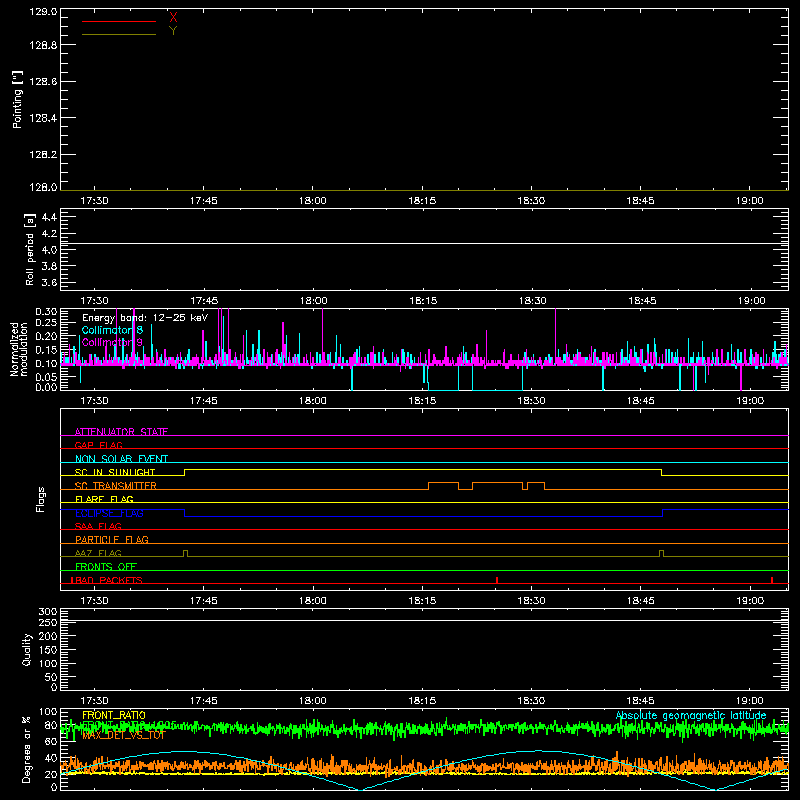Click the FLARE_FLAG label
This screenshot has height=800, width=800.
click(104, 499)
